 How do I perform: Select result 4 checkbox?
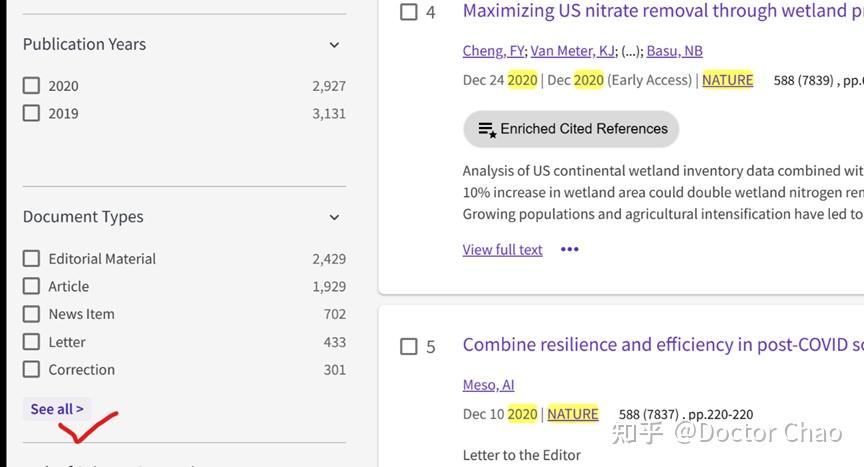409,12
